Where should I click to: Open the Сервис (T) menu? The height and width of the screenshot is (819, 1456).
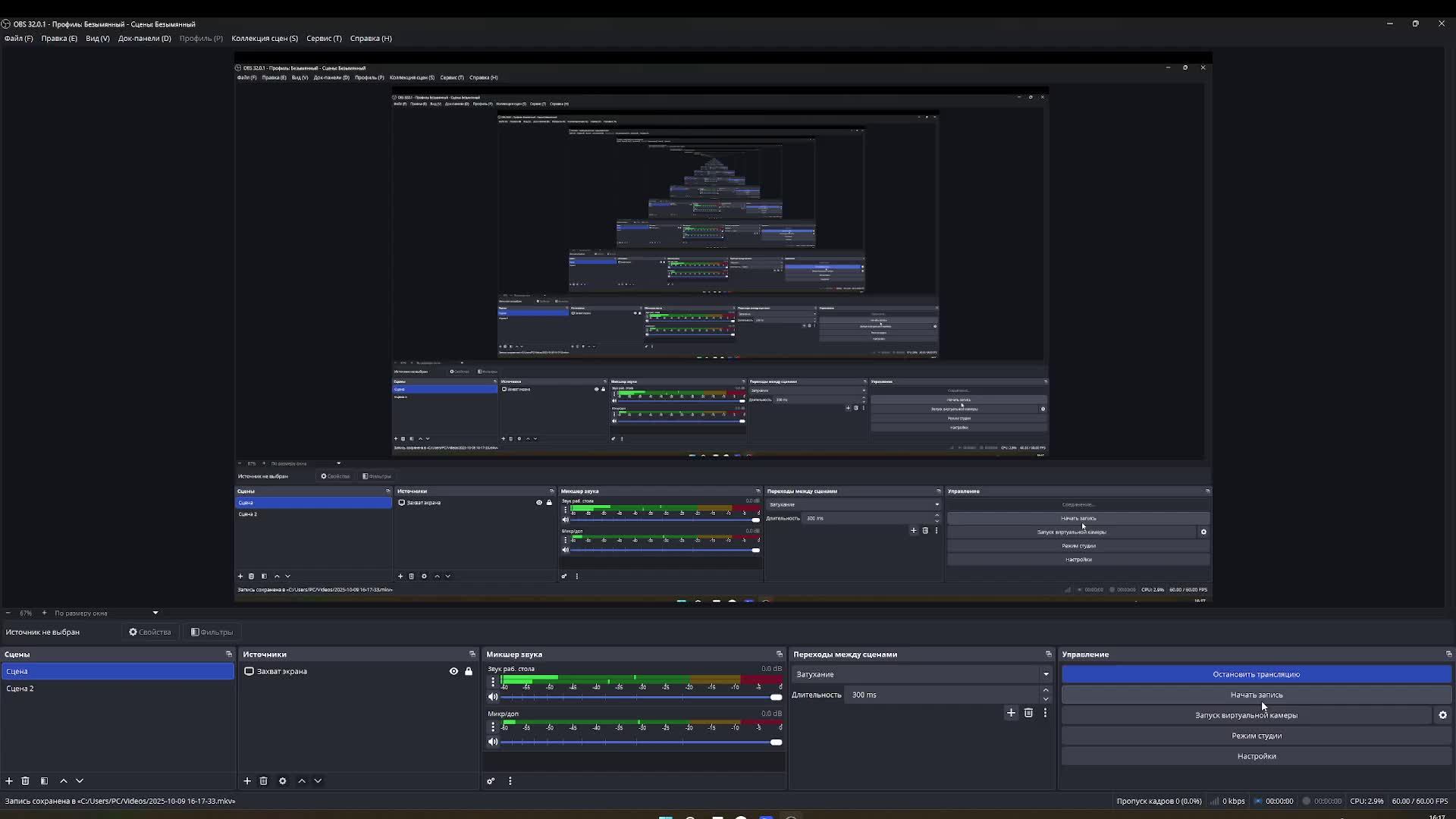coord(324,38)
